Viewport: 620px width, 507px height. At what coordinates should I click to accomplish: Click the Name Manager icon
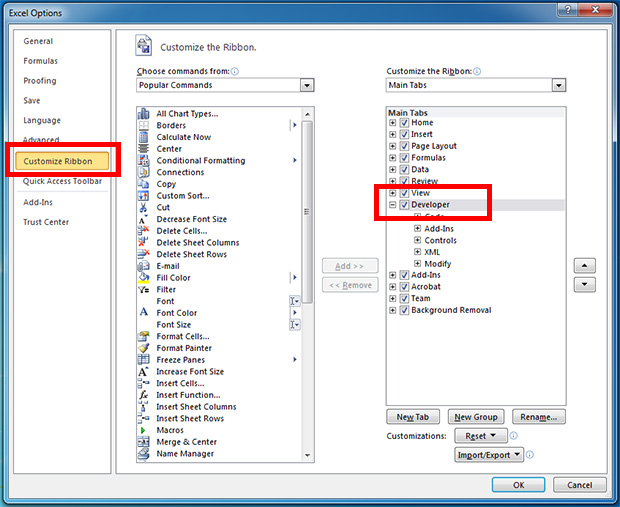(144, 454)
